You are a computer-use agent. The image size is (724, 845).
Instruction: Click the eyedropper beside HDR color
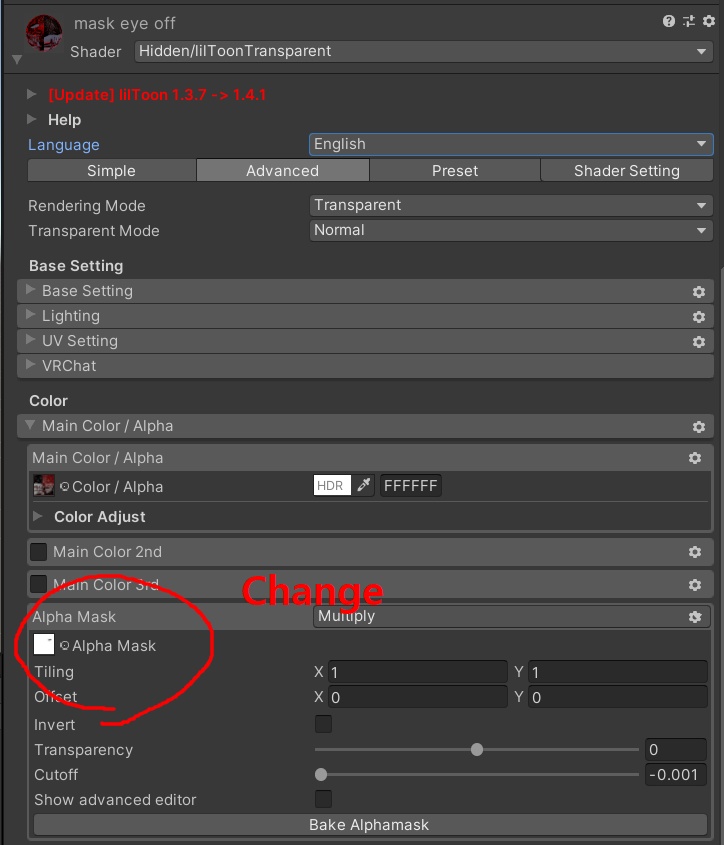pos(364,485)
